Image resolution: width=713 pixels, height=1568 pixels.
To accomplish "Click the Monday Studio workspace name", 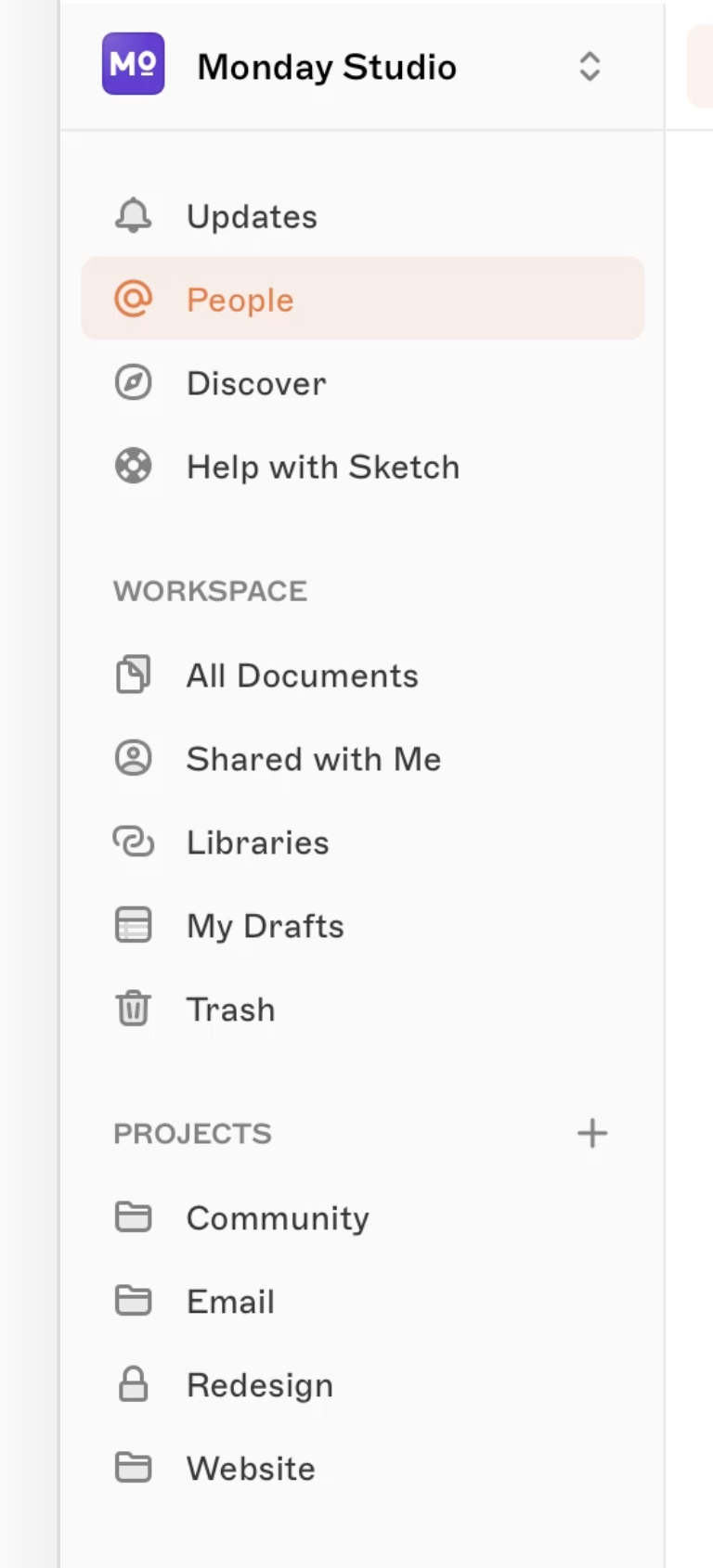I will click(327, 67).
